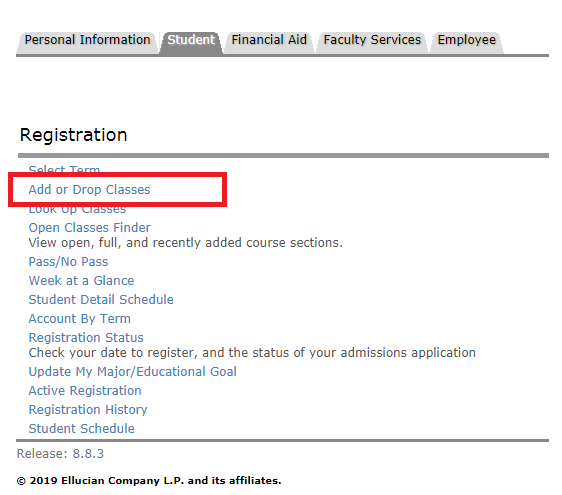
Task: Click the Active Registration link
Action: pos(85,391)
